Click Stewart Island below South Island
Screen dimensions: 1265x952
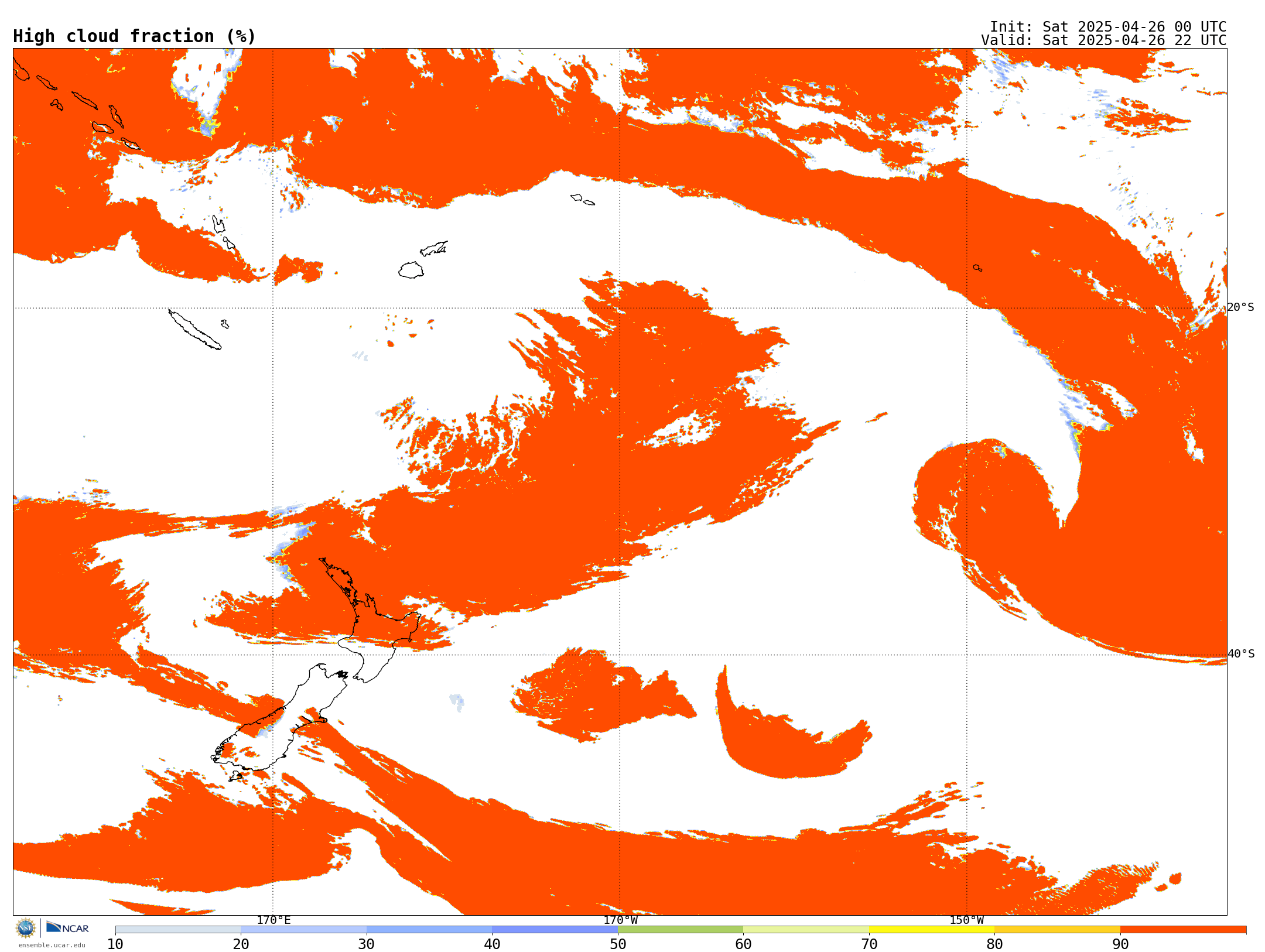pyautogui.click(x=235, y=776)
